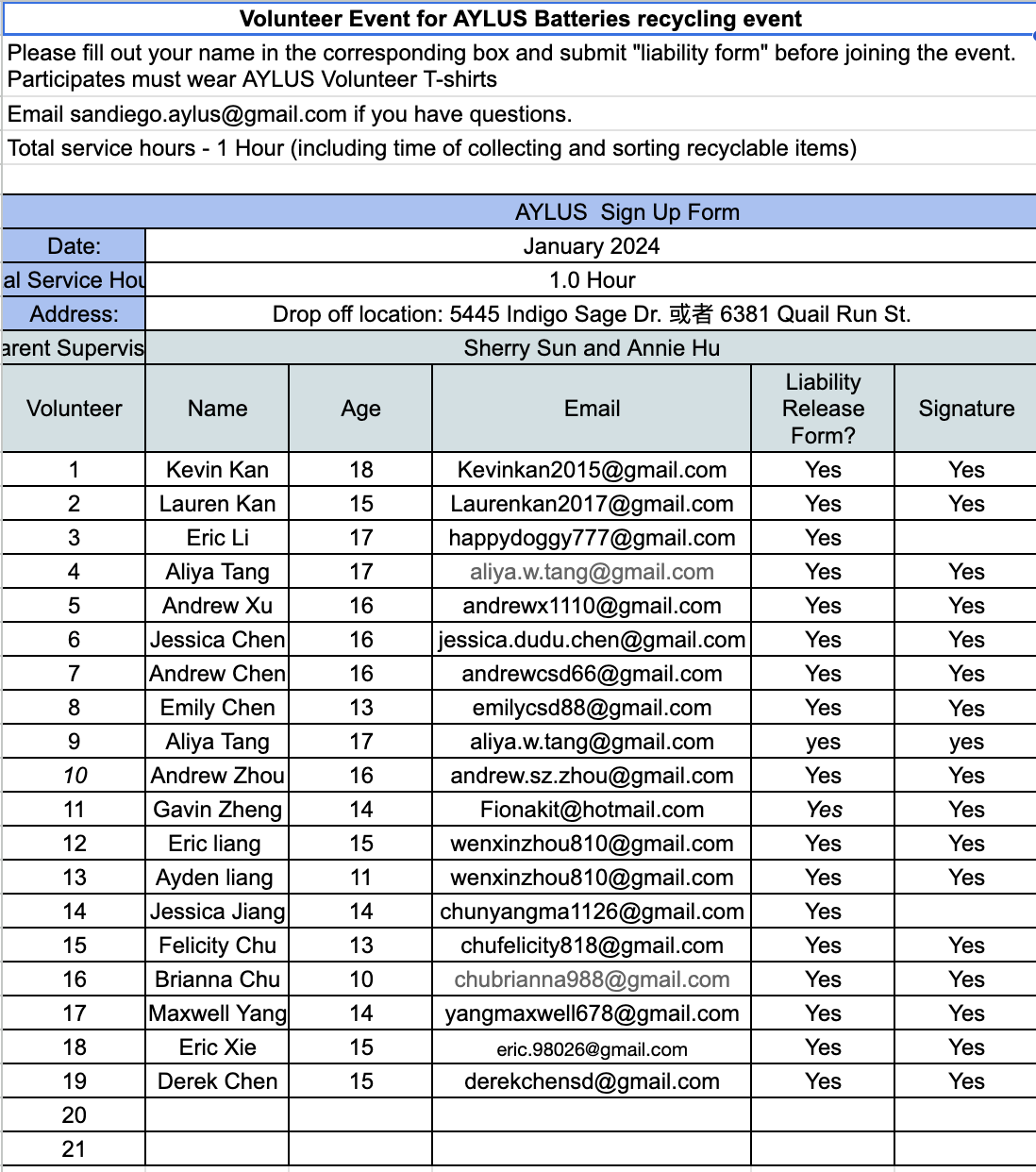Screen dimensions: 1036x1172
Task: Select the empty Signature cell in Eric Li's row
Action: pyautogui.click(x=965, y=538)
